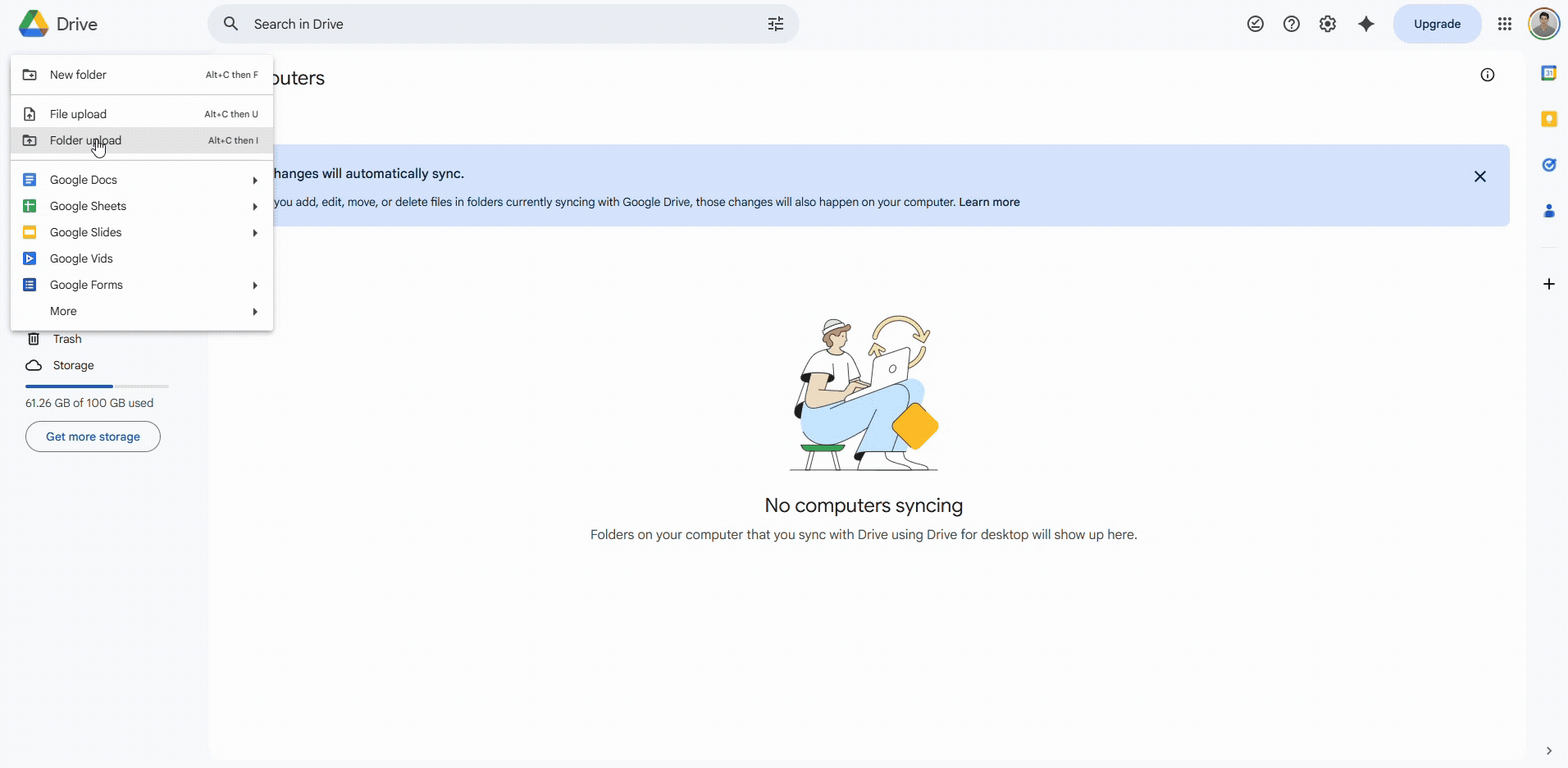Image resolution: width=1568 pixels, height=768 pixels.
Task: Click the search magnifier icon
Action: [231, 24]
